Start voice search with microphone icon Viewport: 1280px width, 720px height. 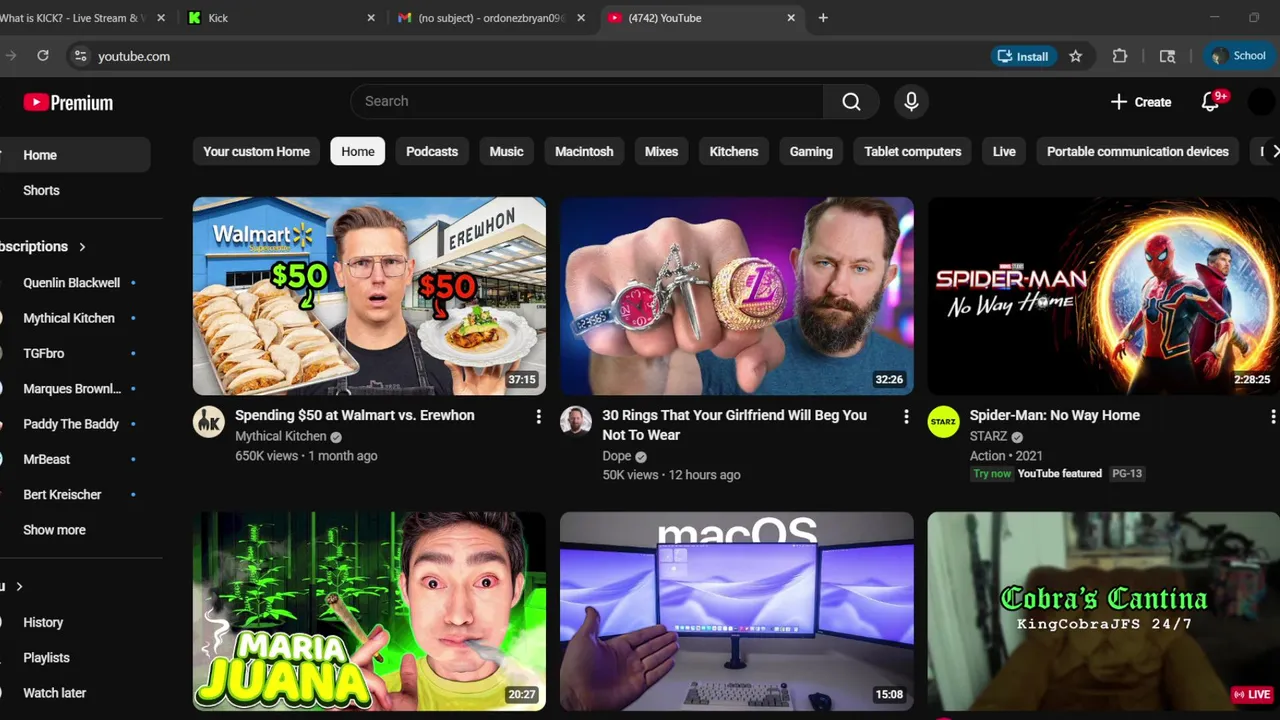coord(911,101)
